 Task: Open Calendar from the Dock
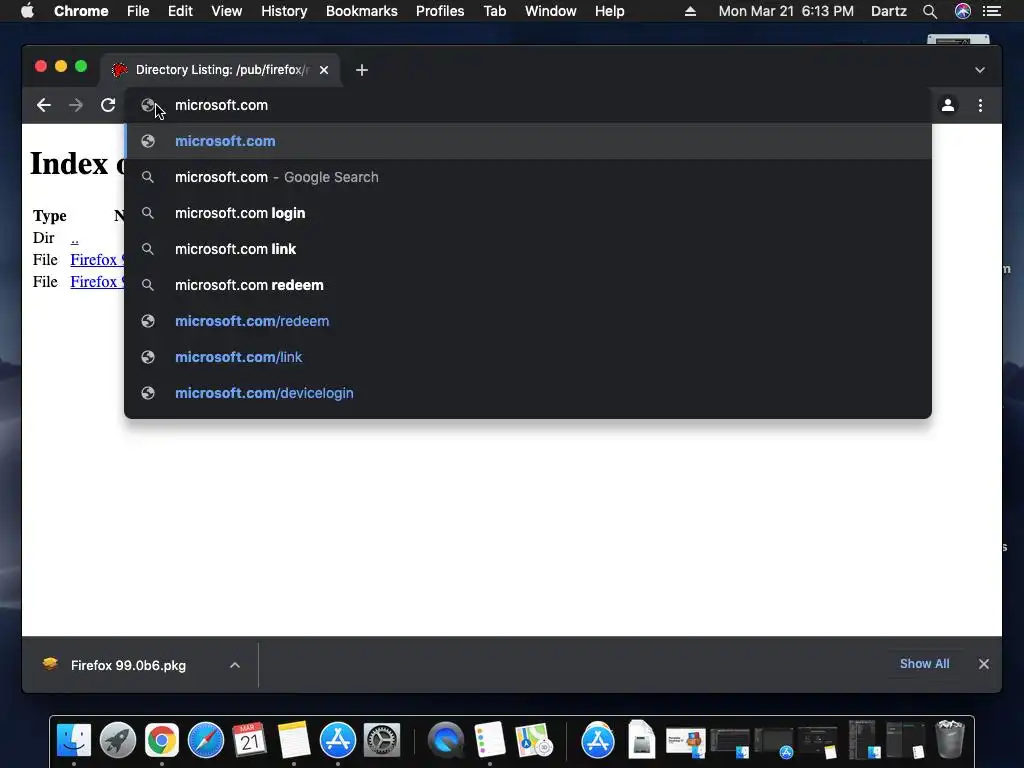point(249,740)
